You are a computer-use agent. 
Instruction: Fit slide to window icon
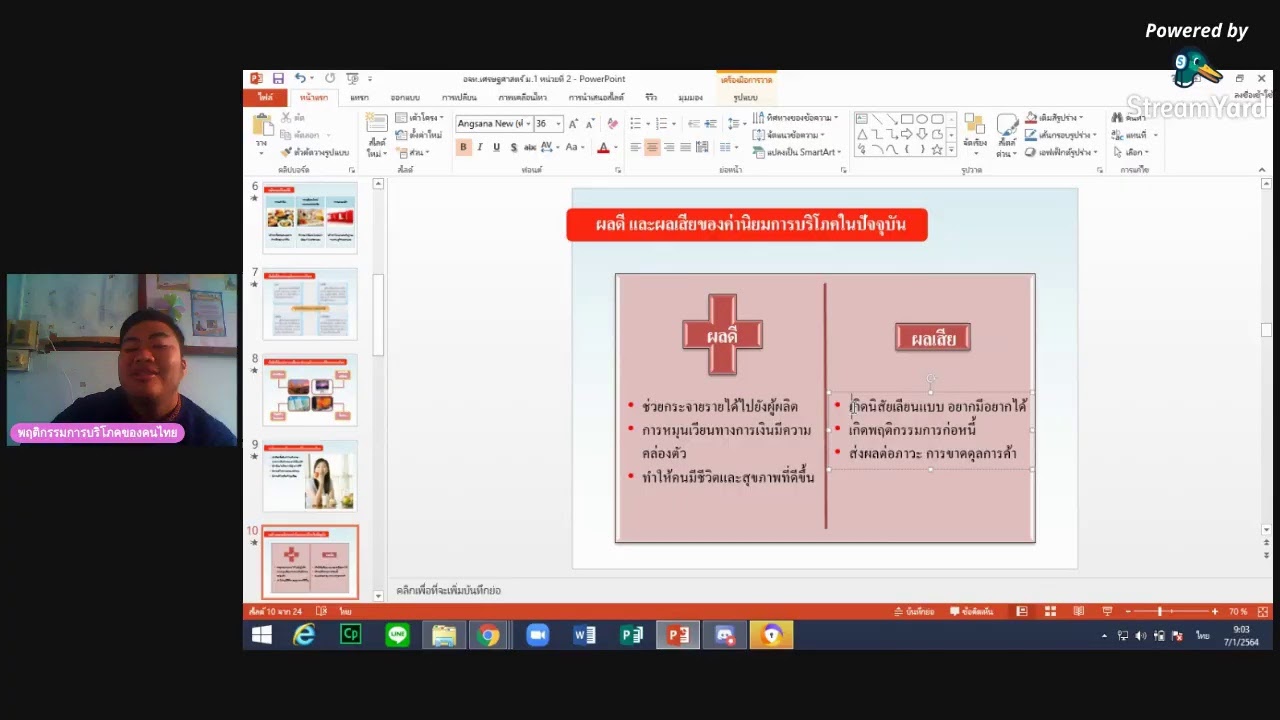click(1262, 611)
